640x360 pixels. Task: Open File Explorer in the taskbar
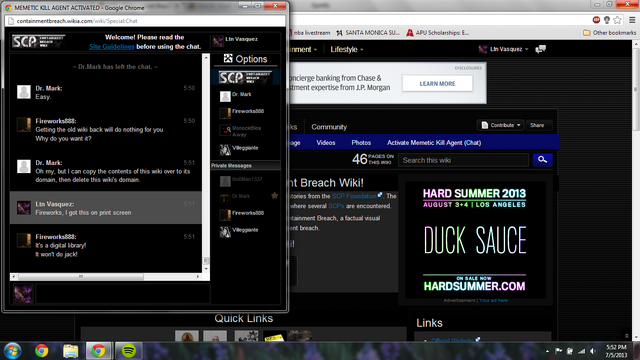point(70,351)
